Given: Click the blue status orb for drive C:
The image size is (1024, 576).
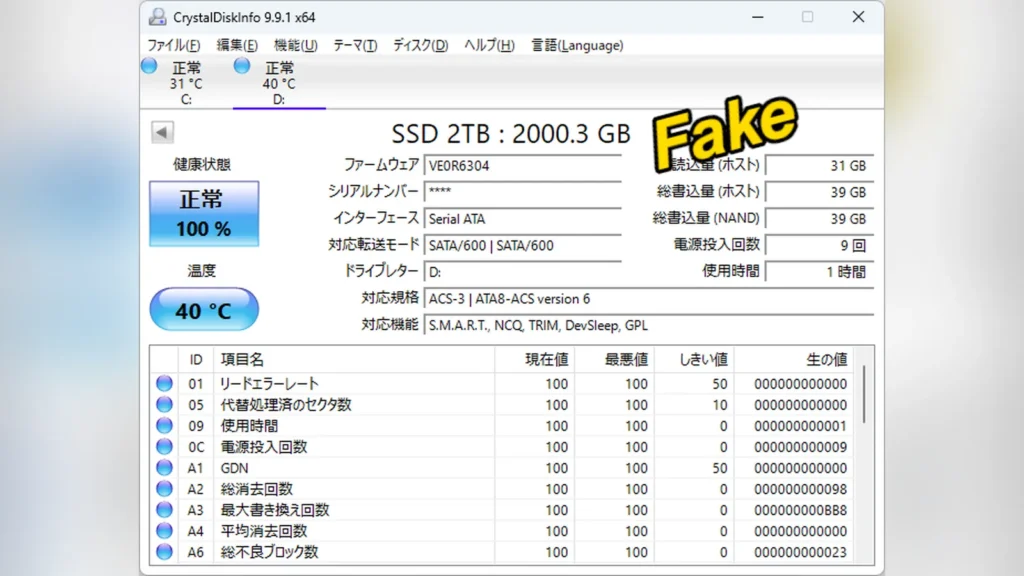Looking at the screenshot, I should click(x=150, y=66).
